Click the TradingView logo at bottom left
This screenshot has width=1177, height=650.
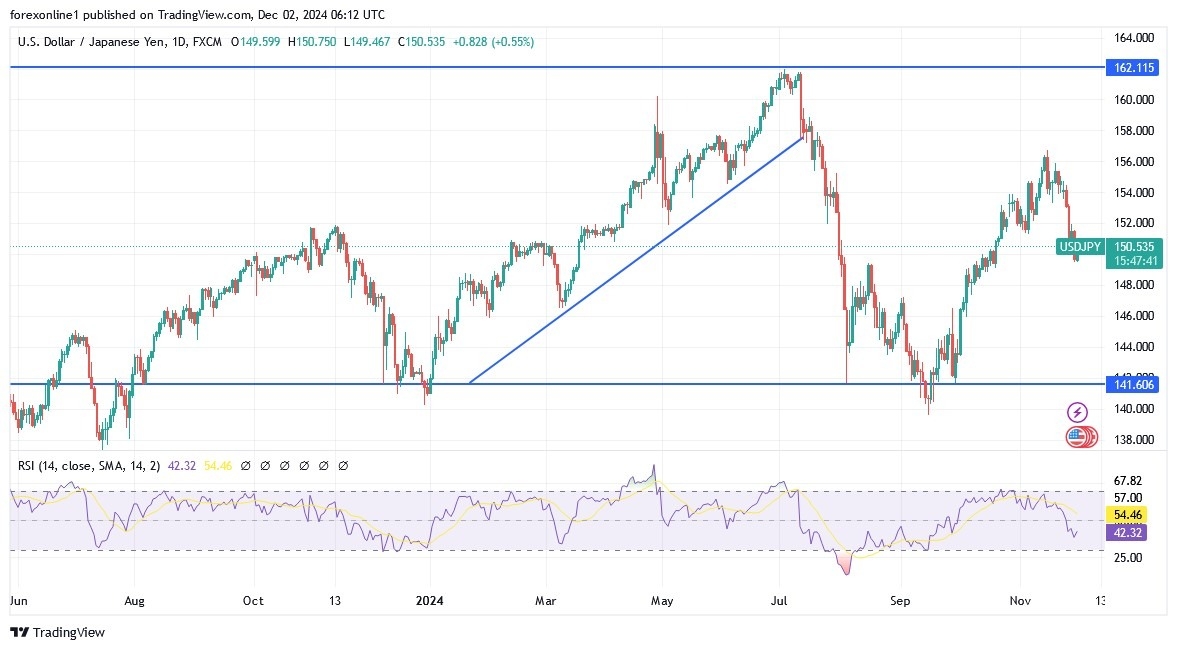[55, 632]
